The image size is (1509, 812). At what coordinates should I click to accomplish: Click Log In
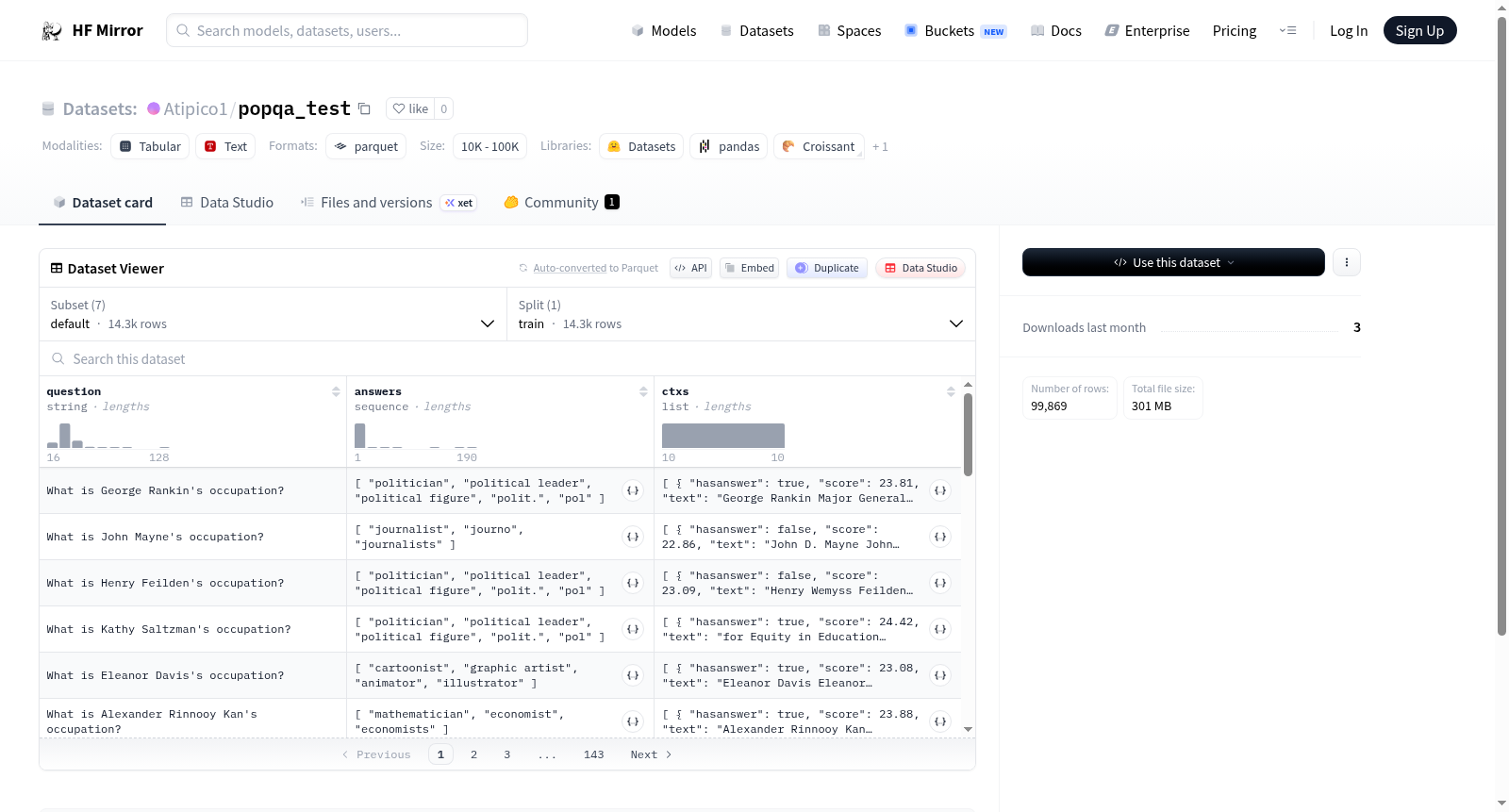pyautogui.click(x=1349, y=30)
